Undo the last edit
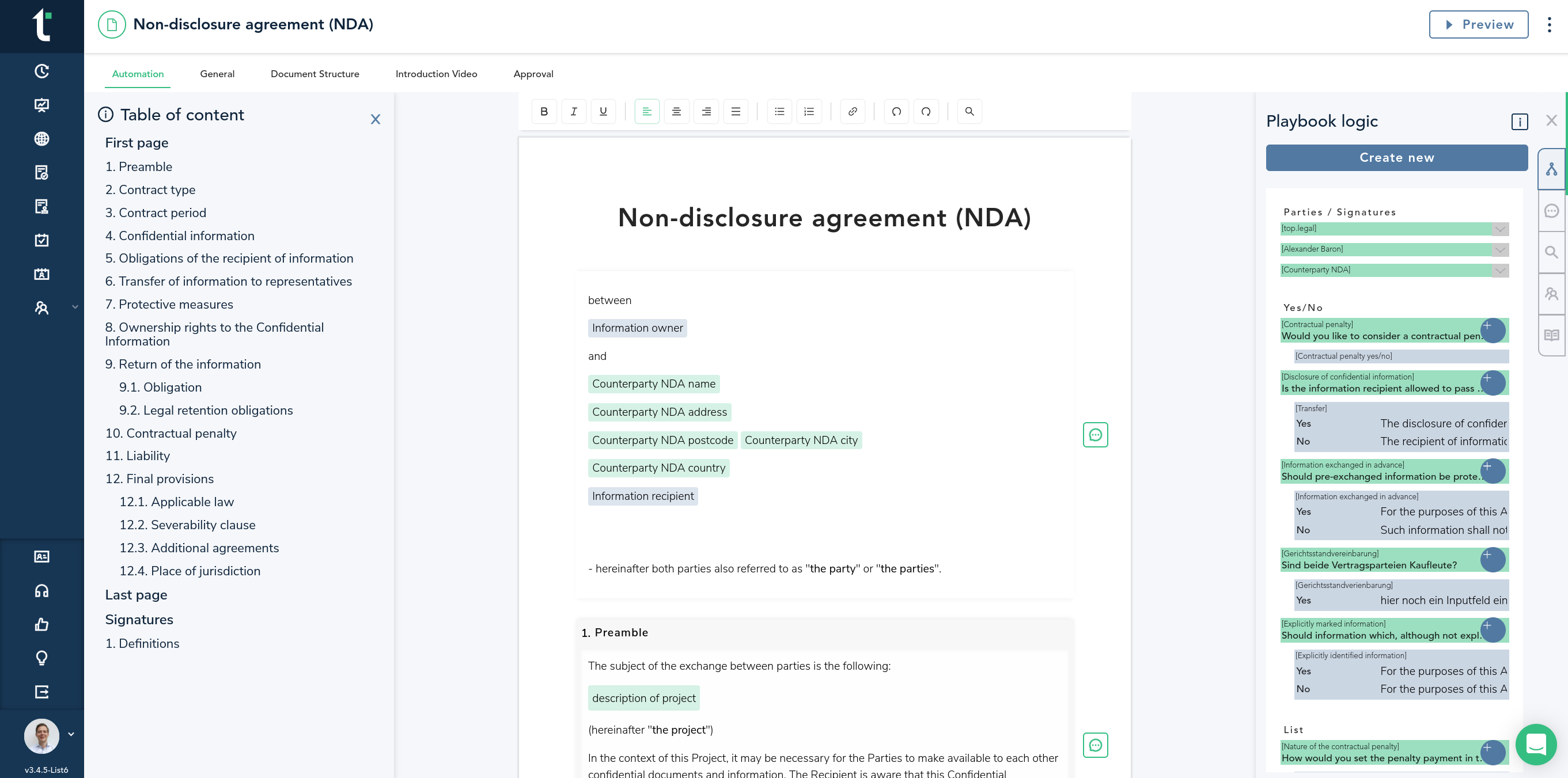Viewport: 1568px width, 778px height. pos(896,111)
